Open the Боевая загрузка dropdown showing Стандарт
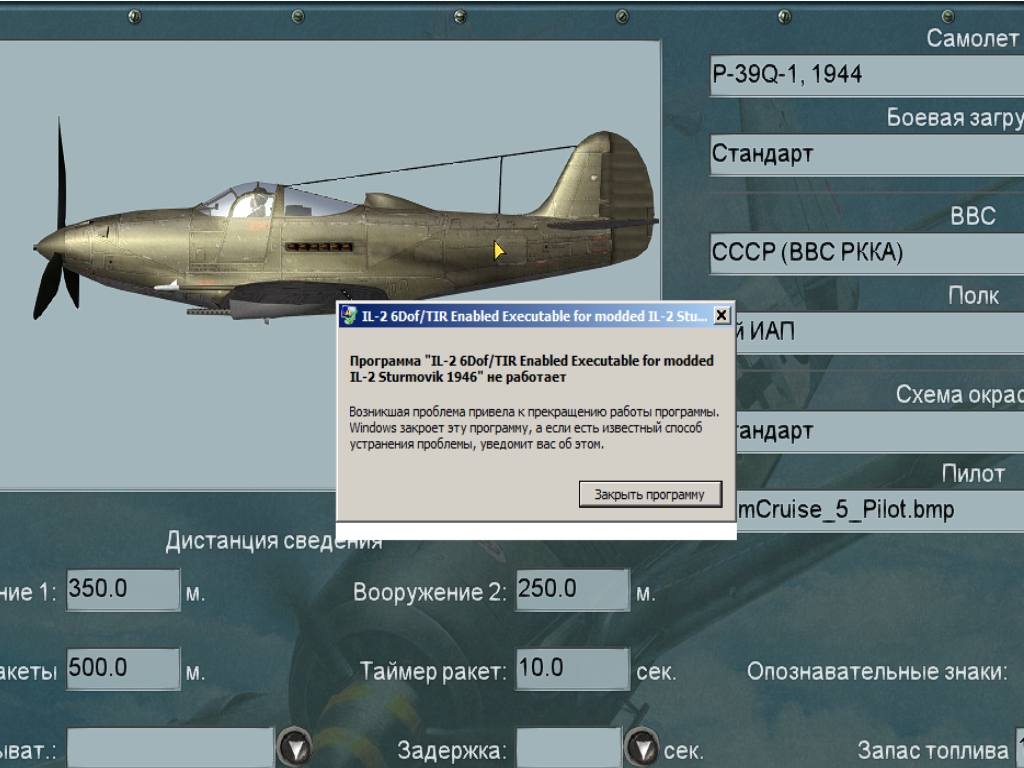Screen dimensions: 1024x768 click(x=867, y=154)
